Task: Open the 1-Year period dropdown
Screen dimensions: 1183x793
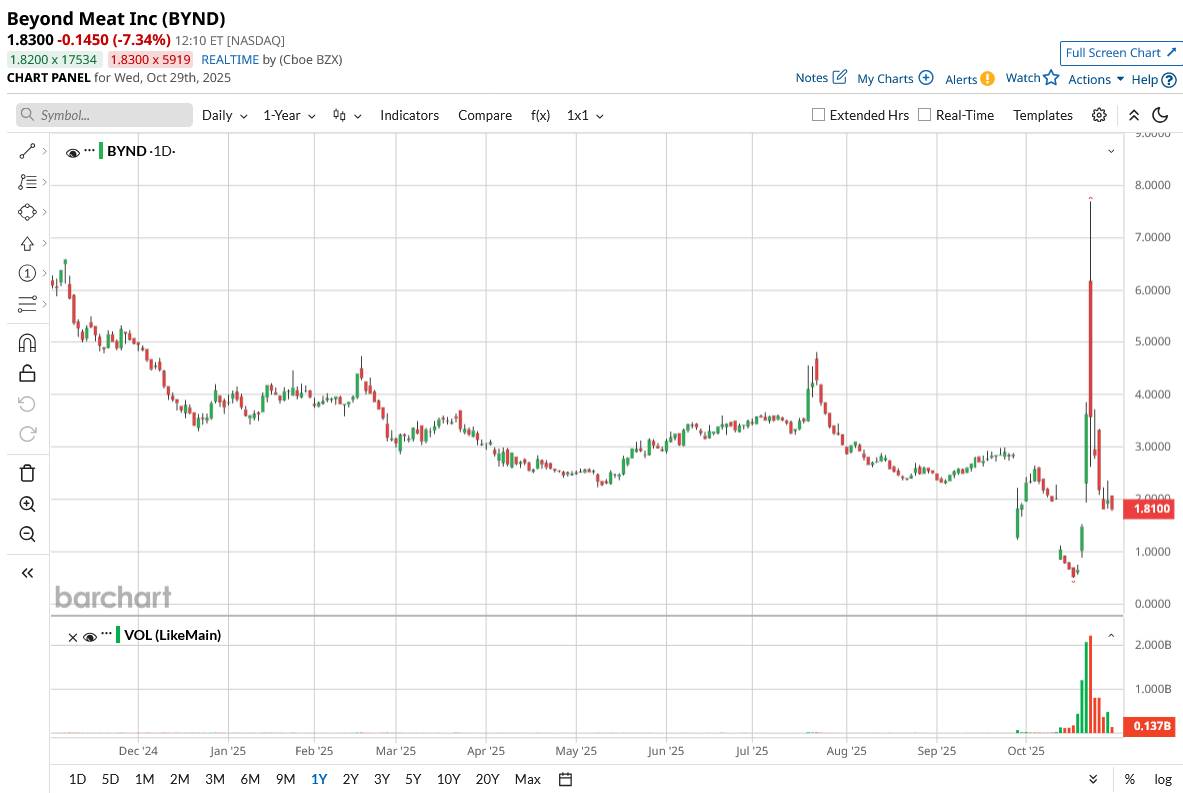Action: click(x=289, y=115)
